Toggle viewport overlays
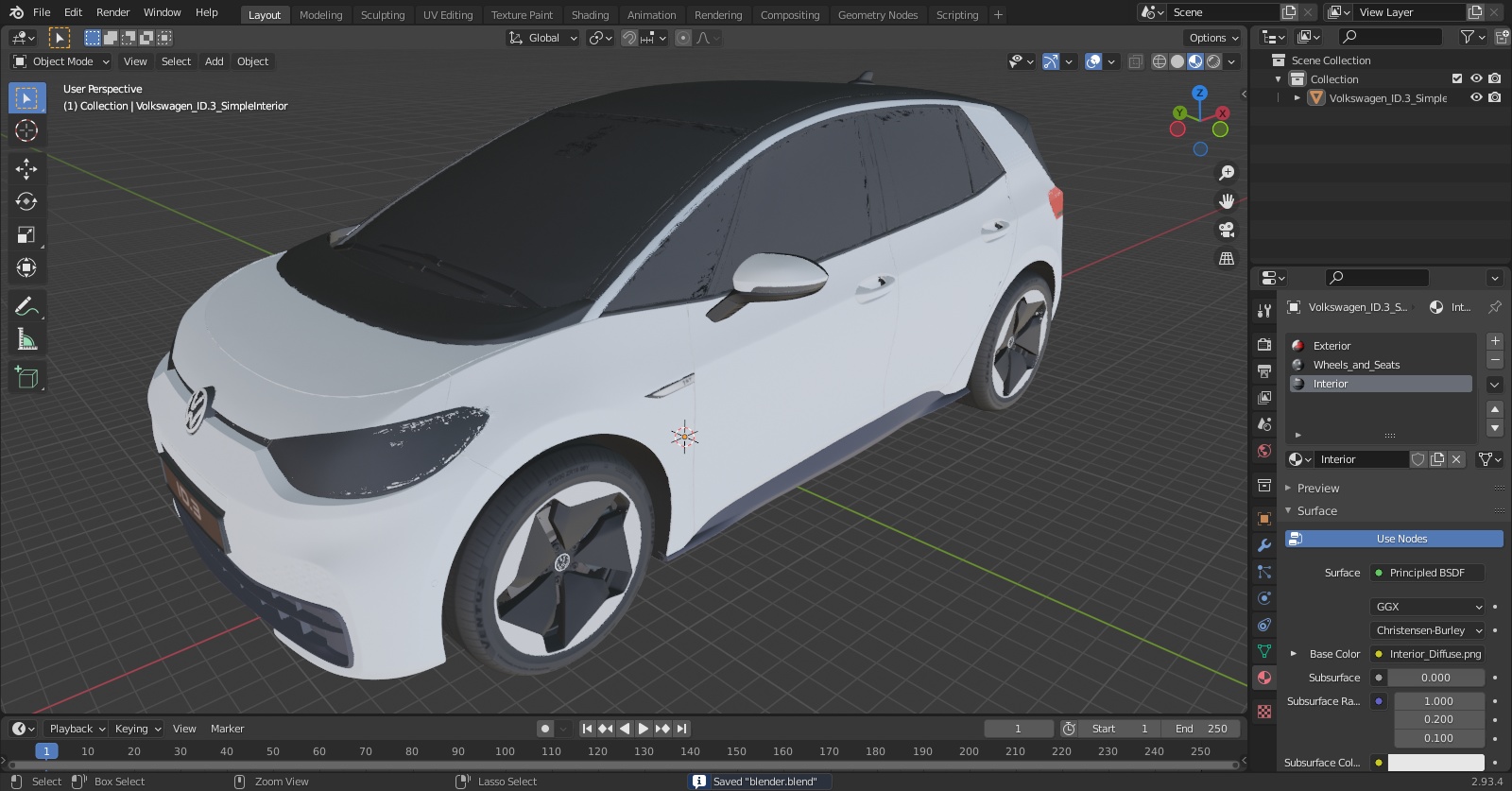Image resolution: width=1512 pixels, height=791 pixels. point(1093,61)
